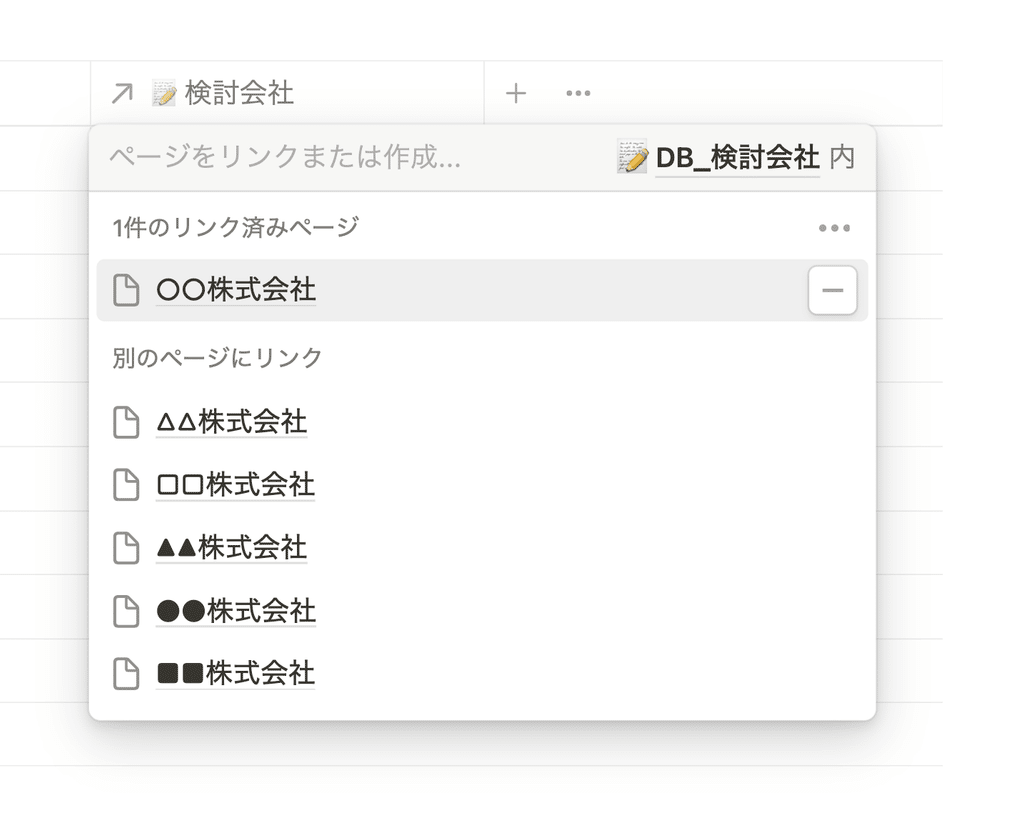Screen dimensions: 1024x813
Task: Link the ▲▲株式会社 page
Action: pyautogui.click(x=231, y=547)
